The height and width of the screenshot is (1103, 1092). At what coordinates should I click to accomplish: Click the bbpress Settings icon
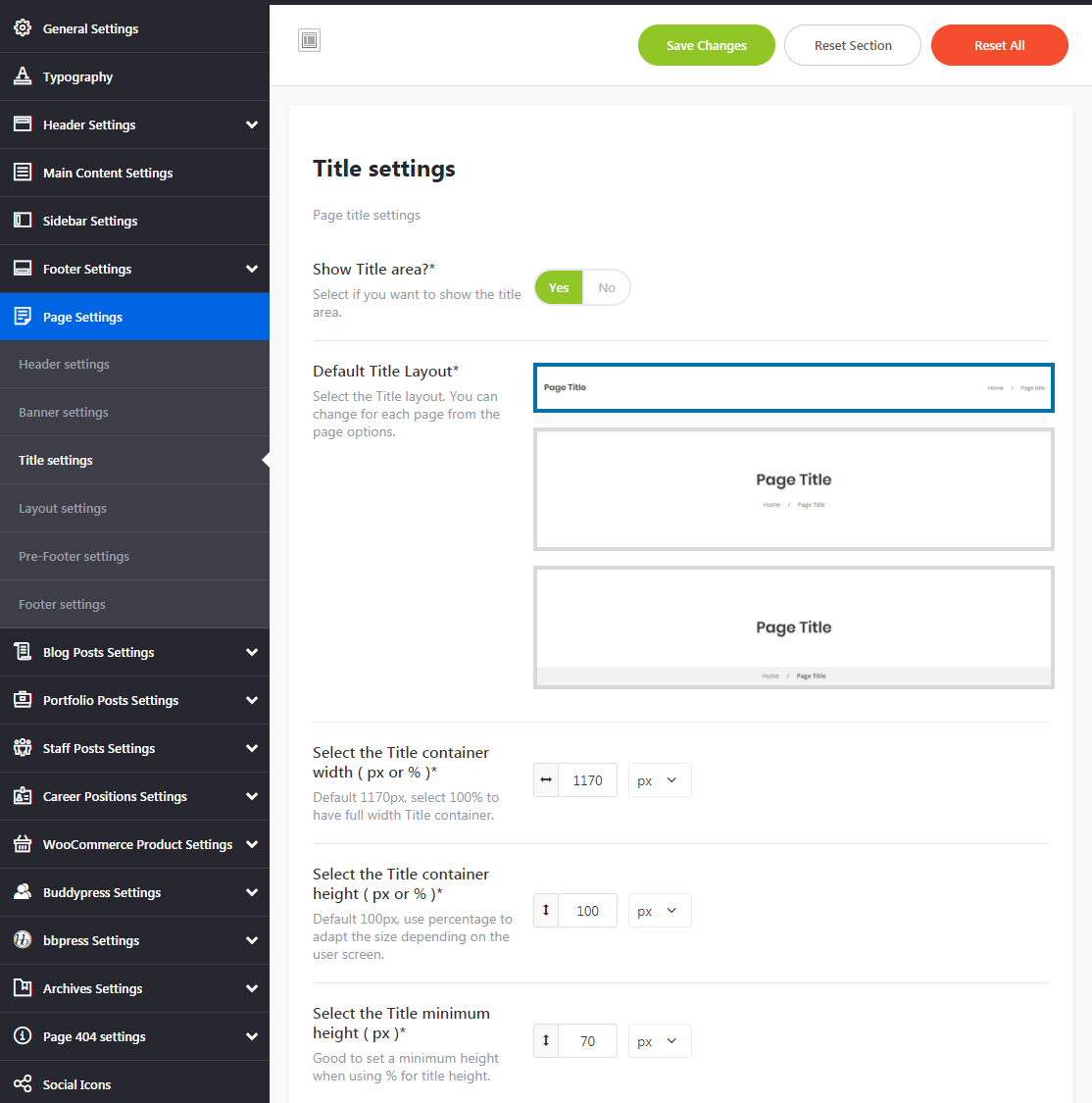(23, 940)
